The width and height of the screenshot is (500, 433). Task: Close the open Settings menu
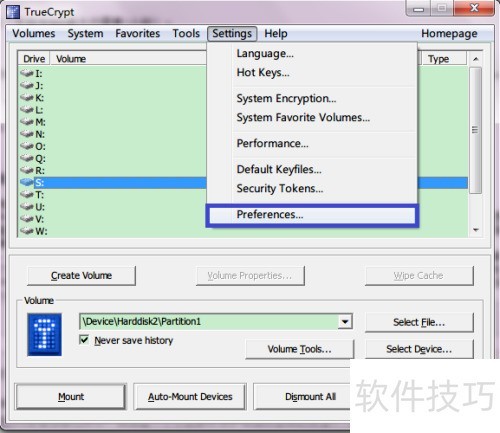tap(232, 33)
